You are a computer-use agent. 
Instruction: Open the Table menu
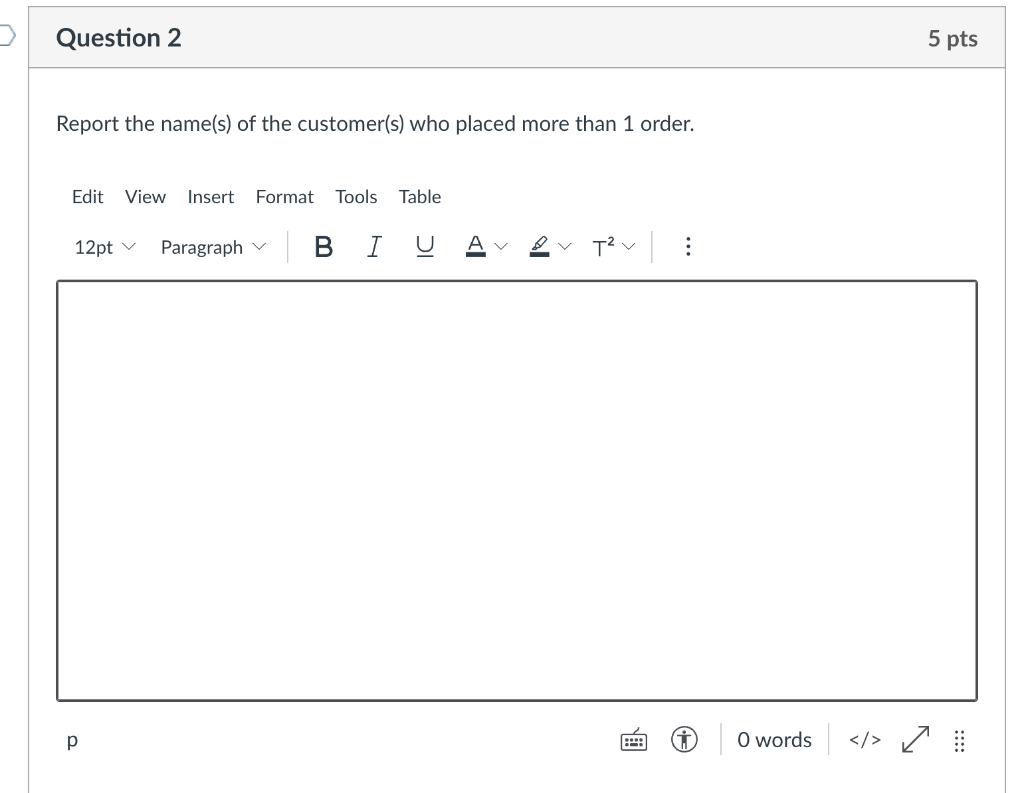click(x=420, y=197)
